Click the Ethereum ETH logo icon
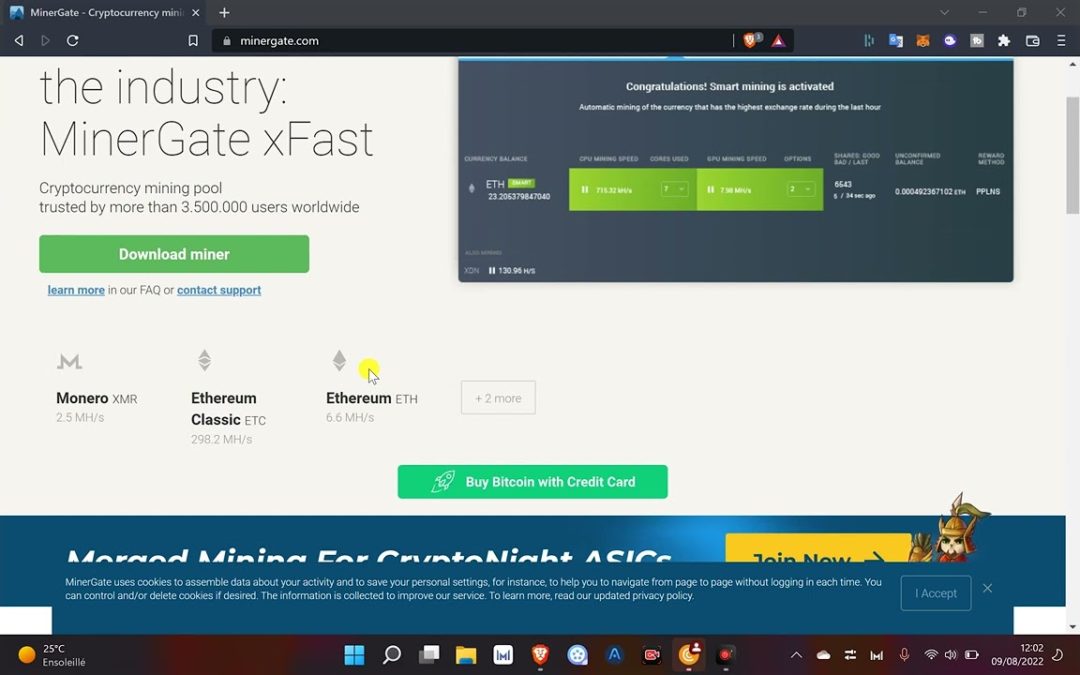 point(339,360)
